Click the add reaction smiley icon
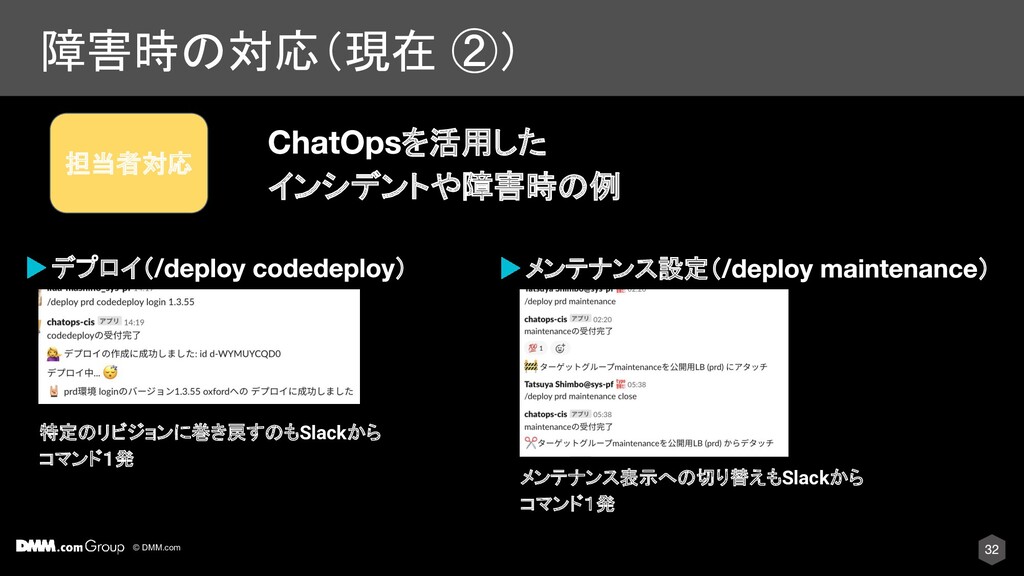The image size is (1024, 576). (x=560, y=348)
